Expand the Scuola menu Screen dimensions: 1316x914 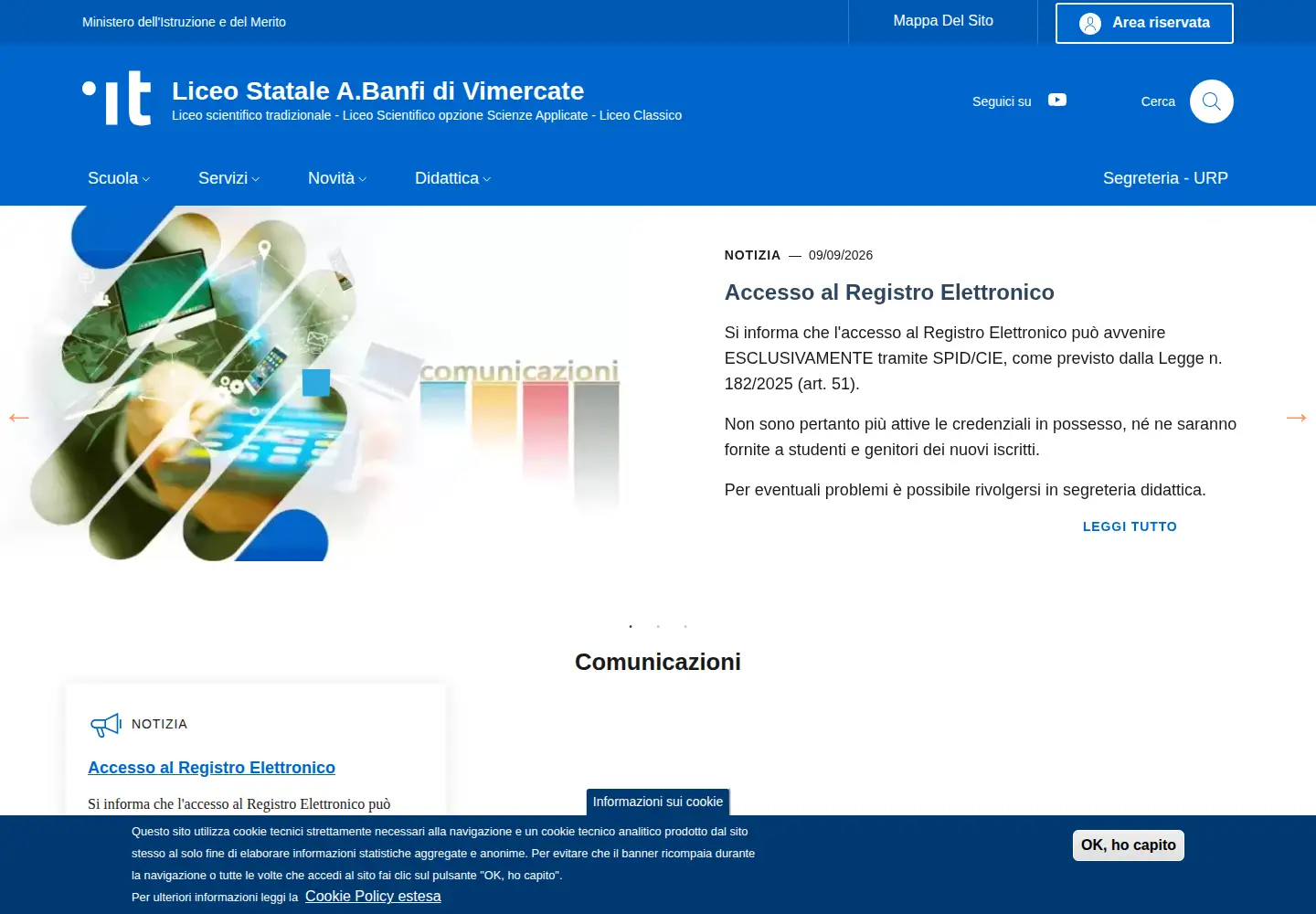point(119,178)
